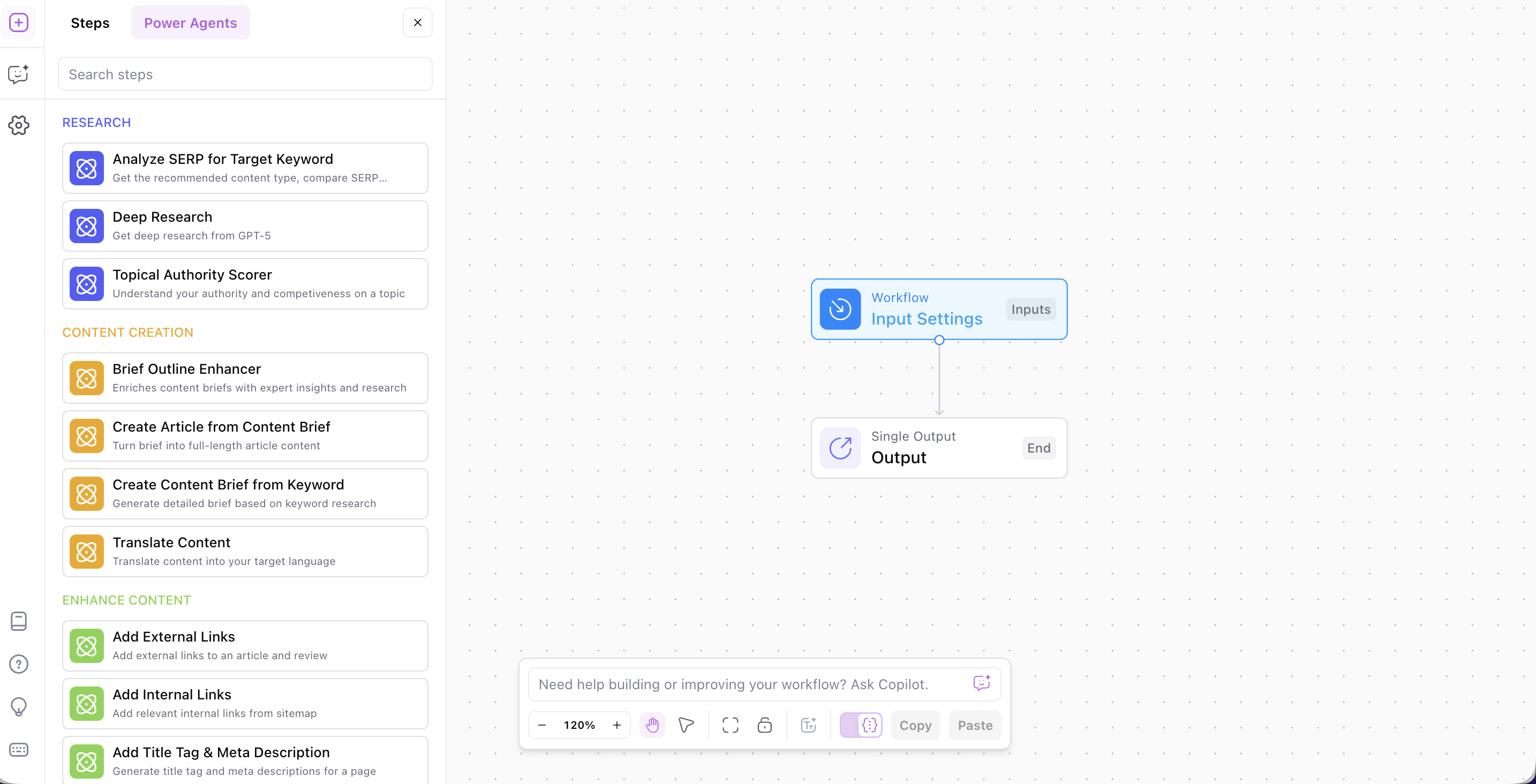Open the lightbulb ideas panel

coord(19,706)
